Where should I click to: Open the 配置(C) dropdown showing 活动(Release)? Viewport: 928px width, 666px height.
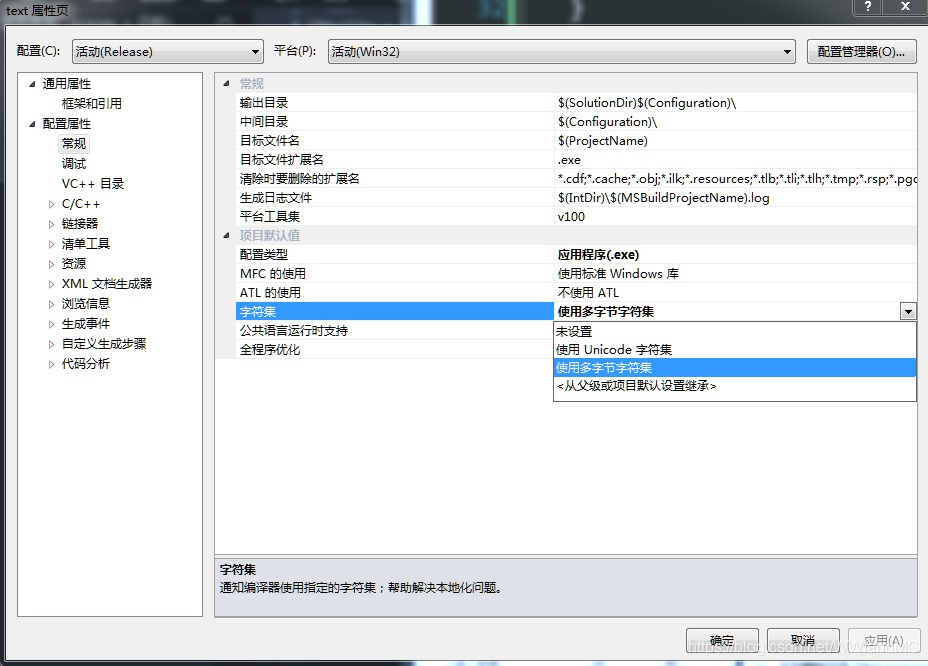point(167,52)
